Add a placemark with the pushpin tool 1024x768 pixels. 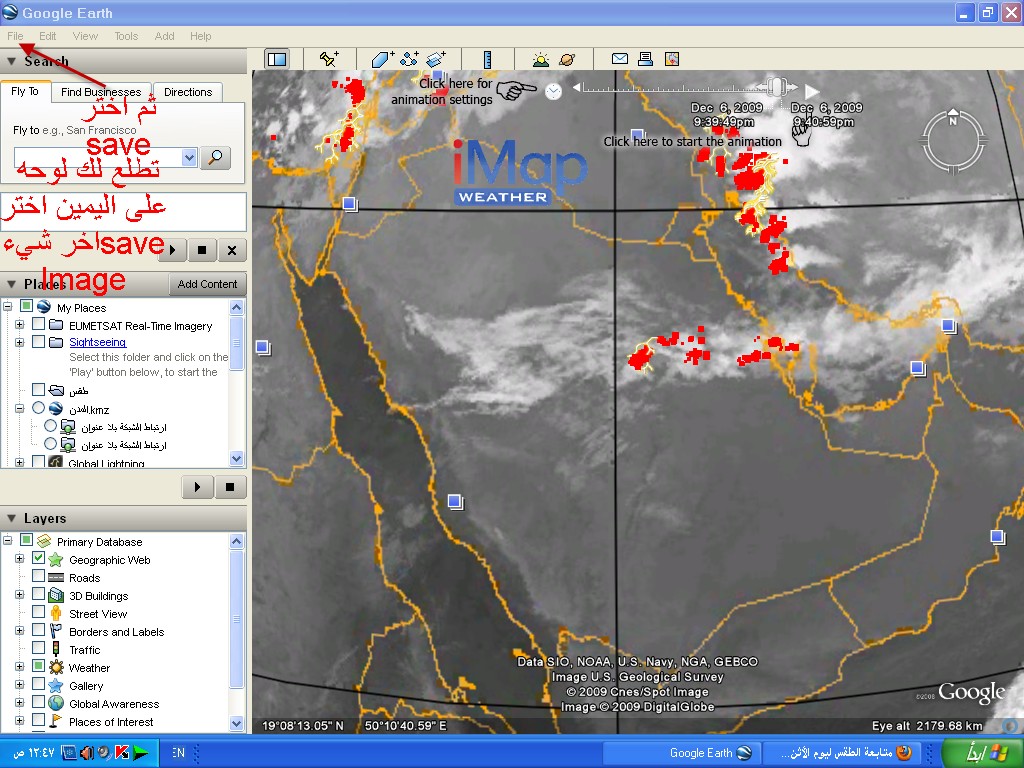328,59
